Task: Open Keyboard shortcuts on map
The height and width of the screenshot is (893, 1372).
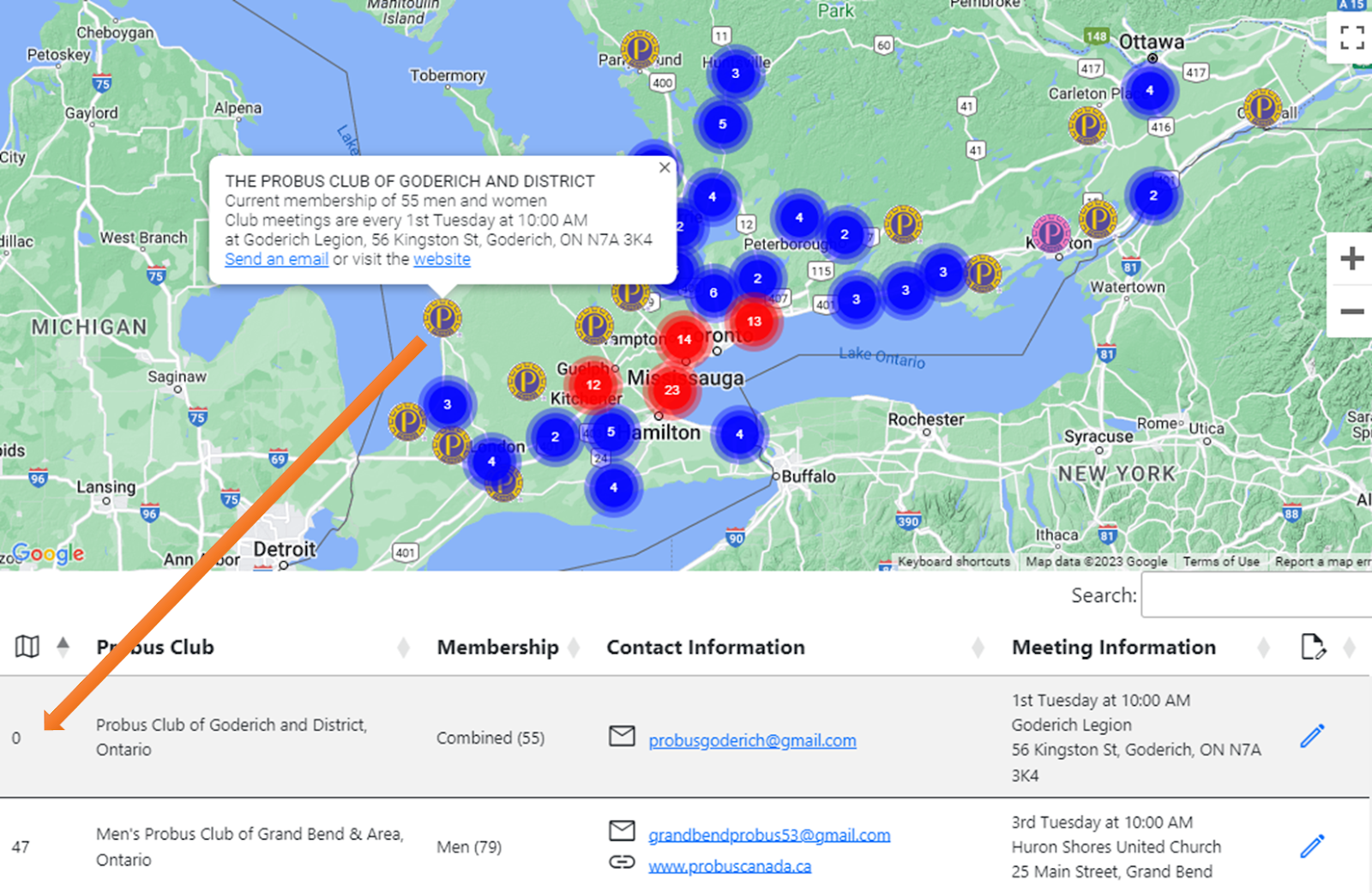Action: 954,562
